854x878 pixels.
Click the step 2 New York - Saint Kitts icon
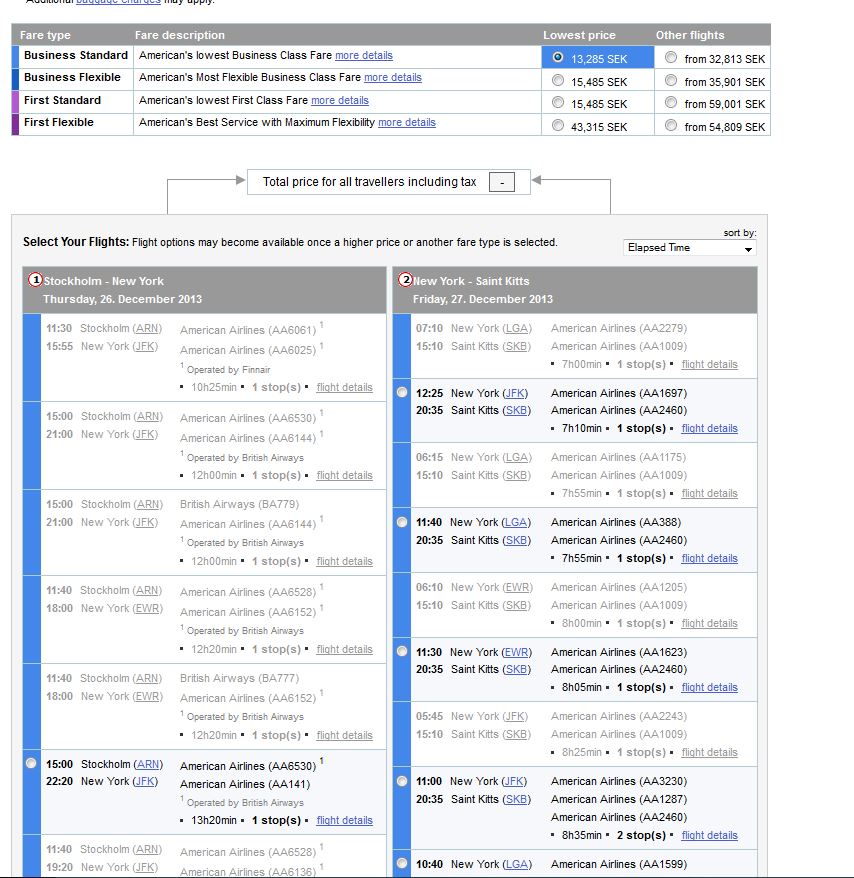(405, 281)
